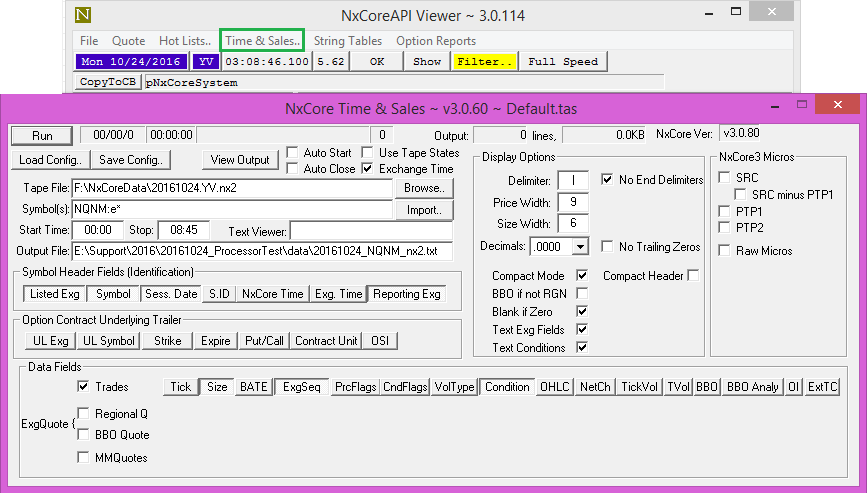
Task: Click the Start Time field
Action: pyautogui.click(x=98, y=230)
